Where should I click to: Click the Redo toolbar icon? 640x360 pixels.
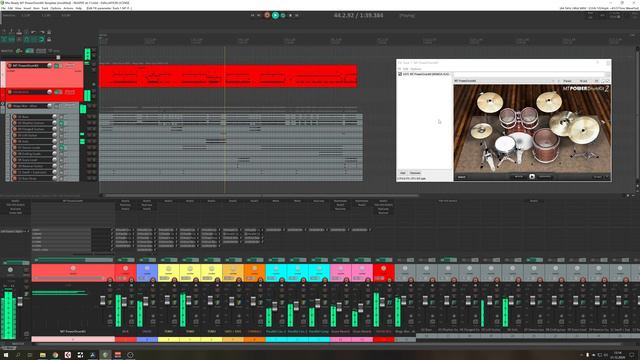coord(41,32)
